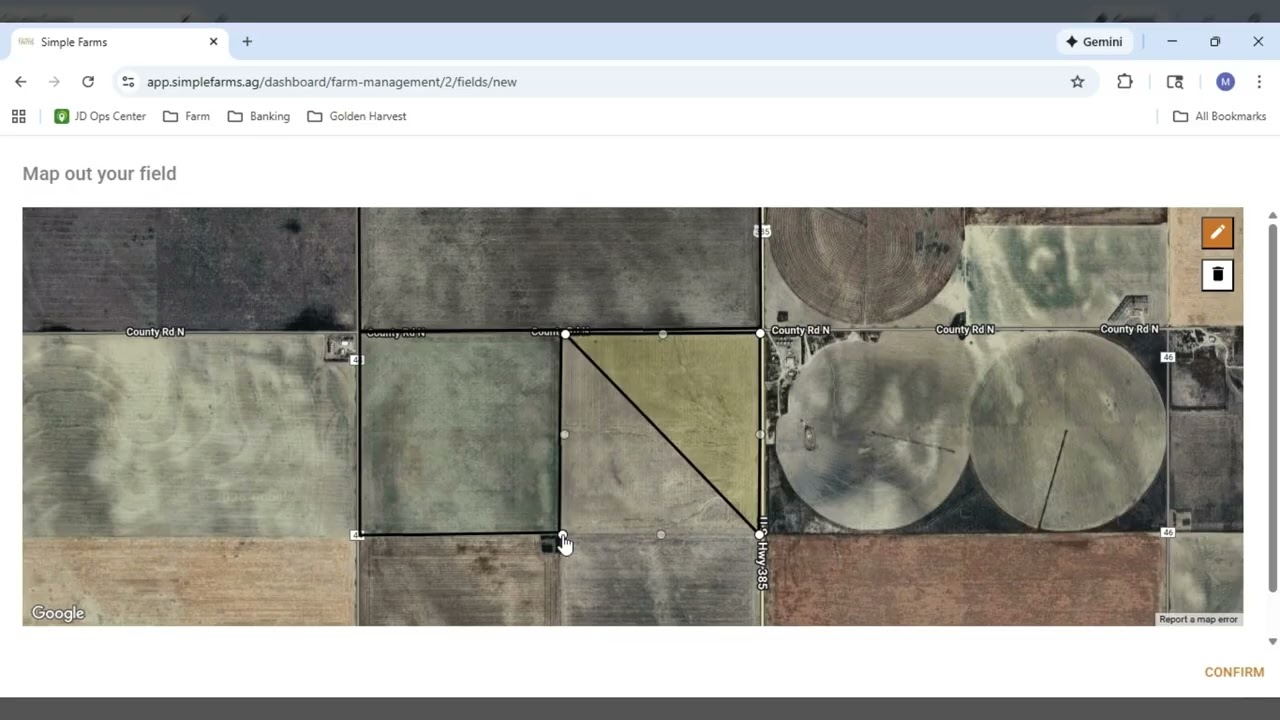This screenshot has height=720, width=1280.
Task: Click the CONFIRM button
Action: pos(1234,672)
